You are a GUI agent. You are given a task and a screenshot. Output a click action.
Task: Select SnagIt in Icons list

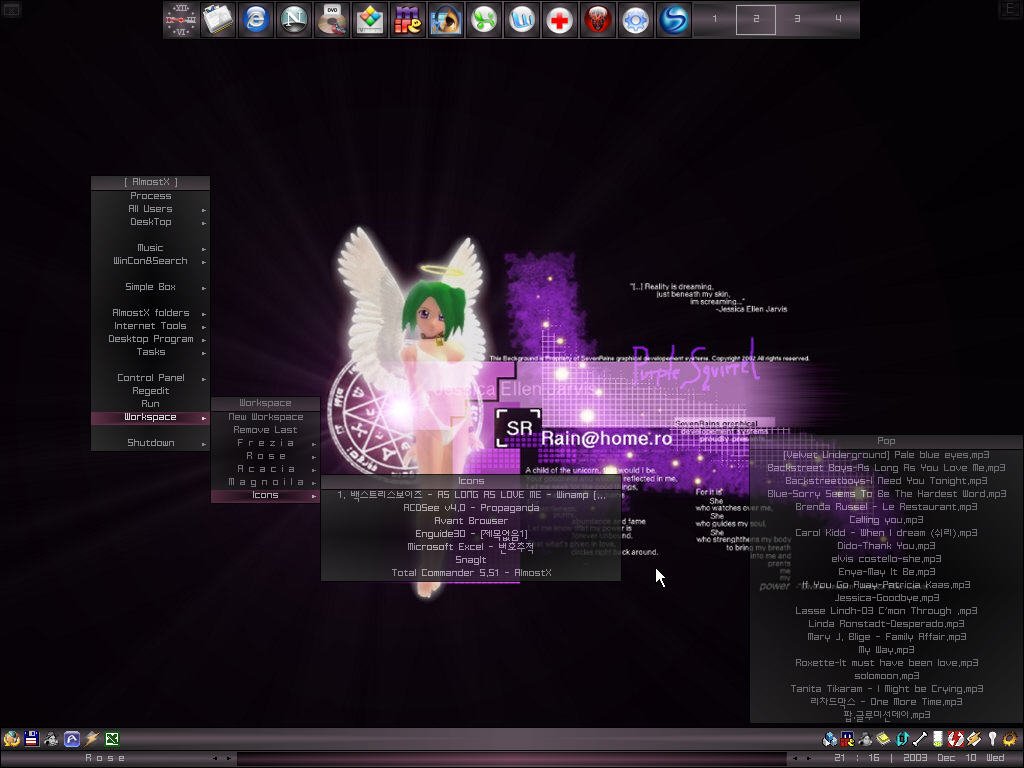[x=471, y=560]
